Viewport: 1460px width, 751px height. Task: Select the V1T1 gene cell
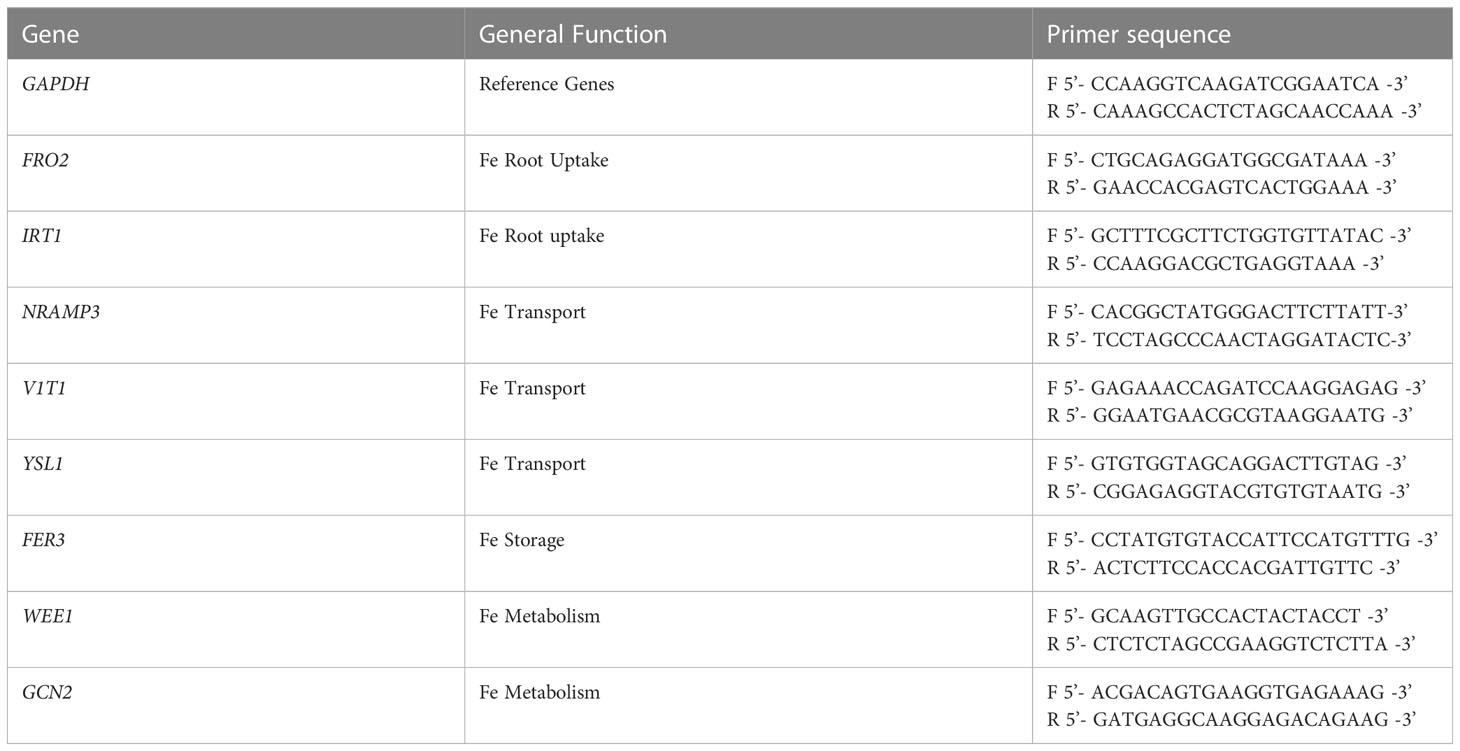click(43, 388)
